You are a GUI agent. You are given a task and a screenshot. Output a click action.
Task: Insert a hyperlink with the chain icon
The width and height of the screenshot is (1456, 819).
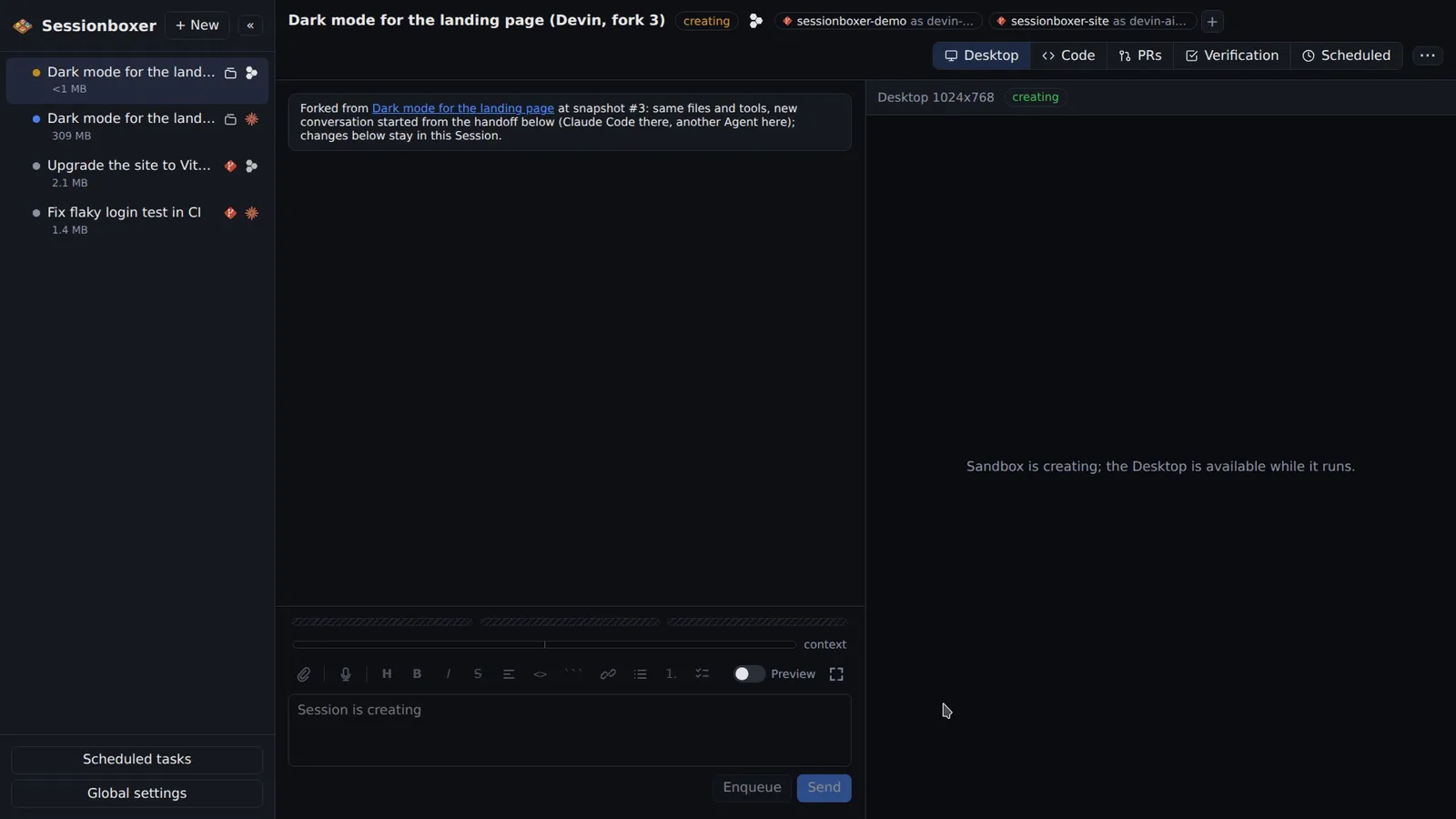click(608, 674)
